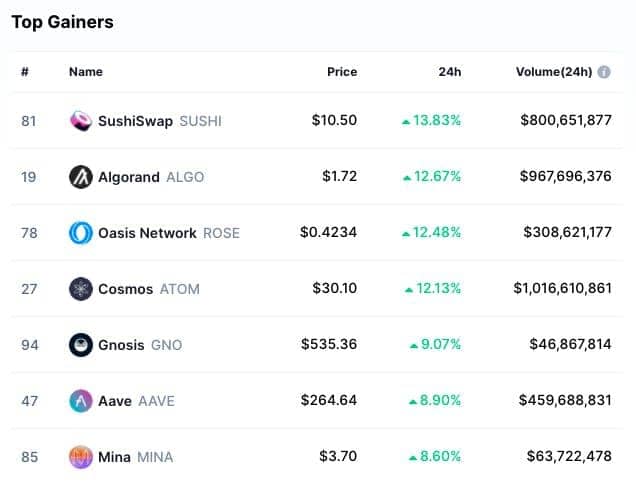Sort by the # rank column header

tap(25, 72)
